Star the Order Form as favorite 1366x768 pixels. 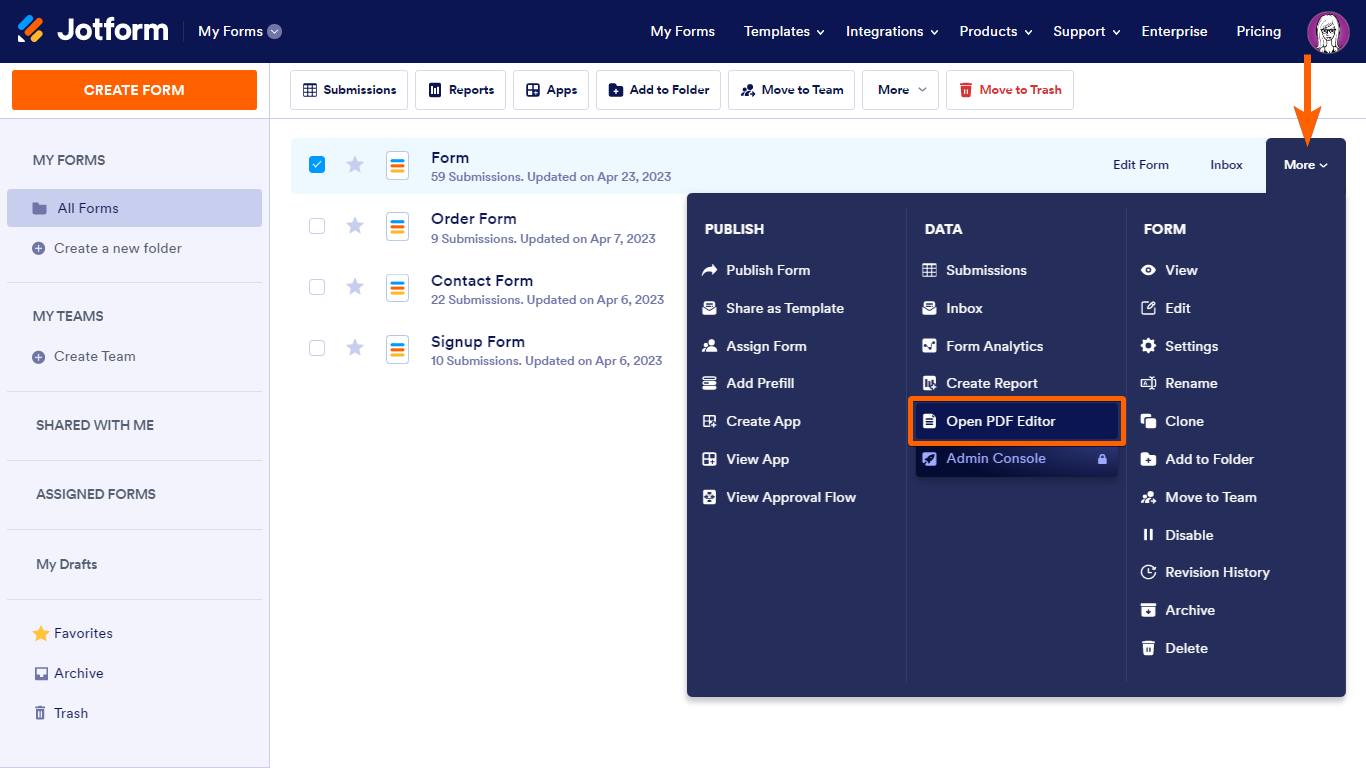point(355,226)
